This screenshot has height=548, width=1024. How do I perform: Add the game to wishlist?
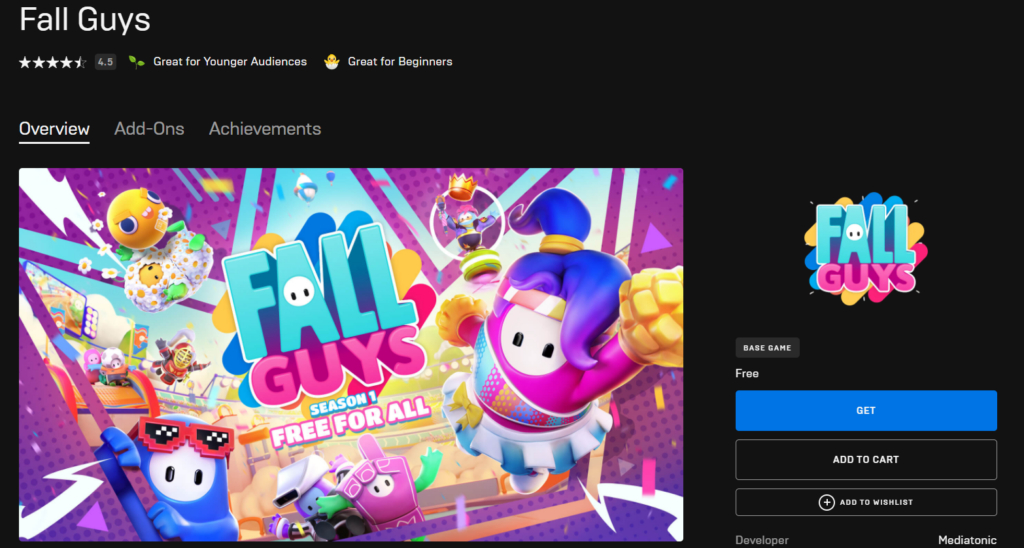(x=866, y=502)
